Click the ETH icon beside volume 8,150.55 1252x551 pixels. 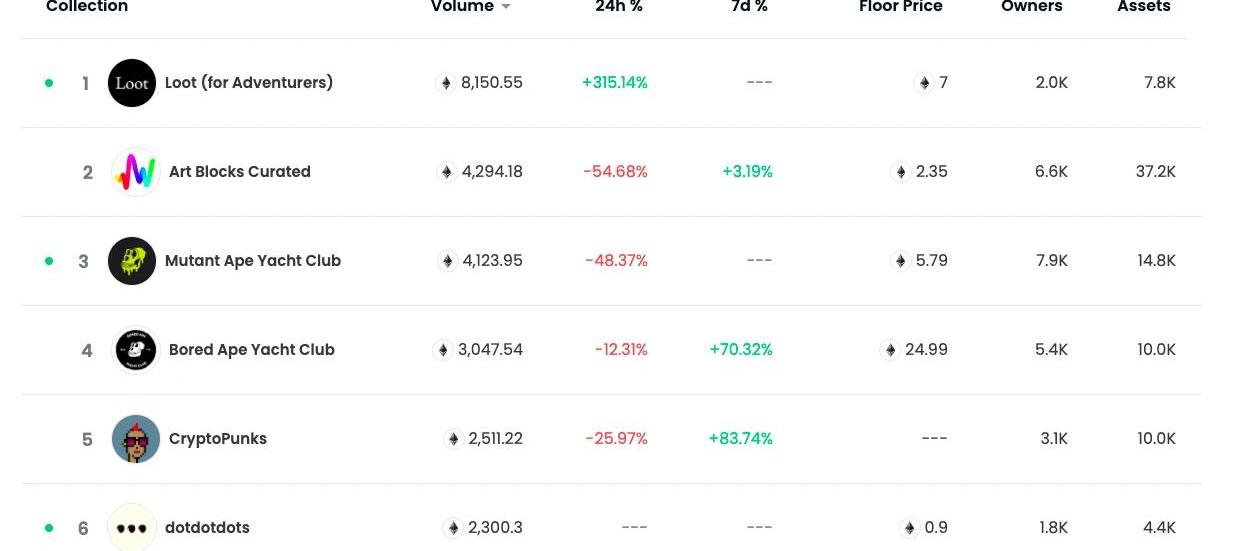(x=446, y=83)
